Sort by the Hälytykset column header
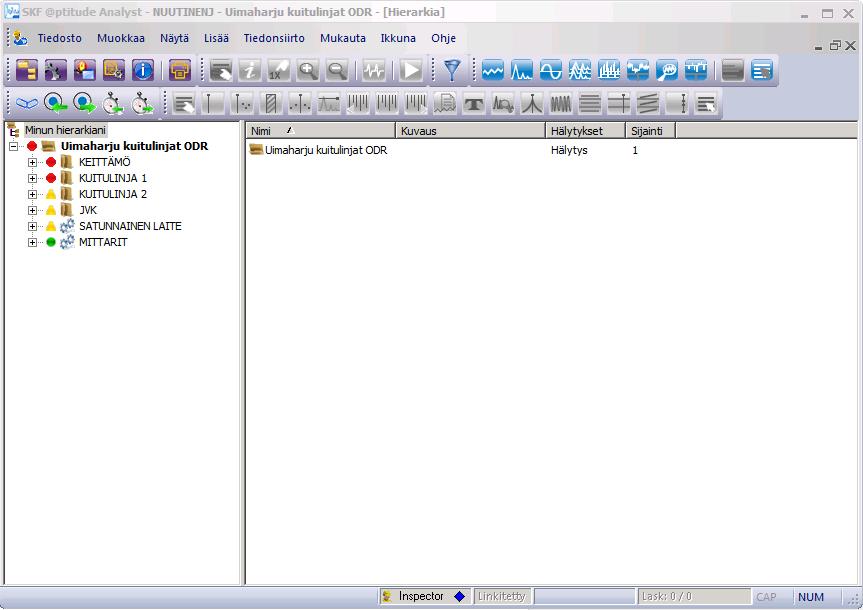 coord(586,130)
